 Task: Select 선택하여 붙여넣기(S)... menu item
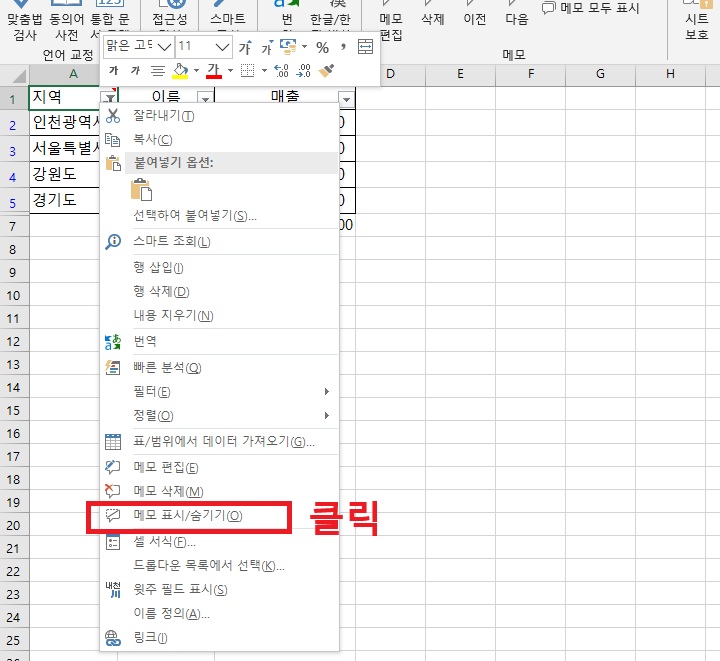coord(219,216)
